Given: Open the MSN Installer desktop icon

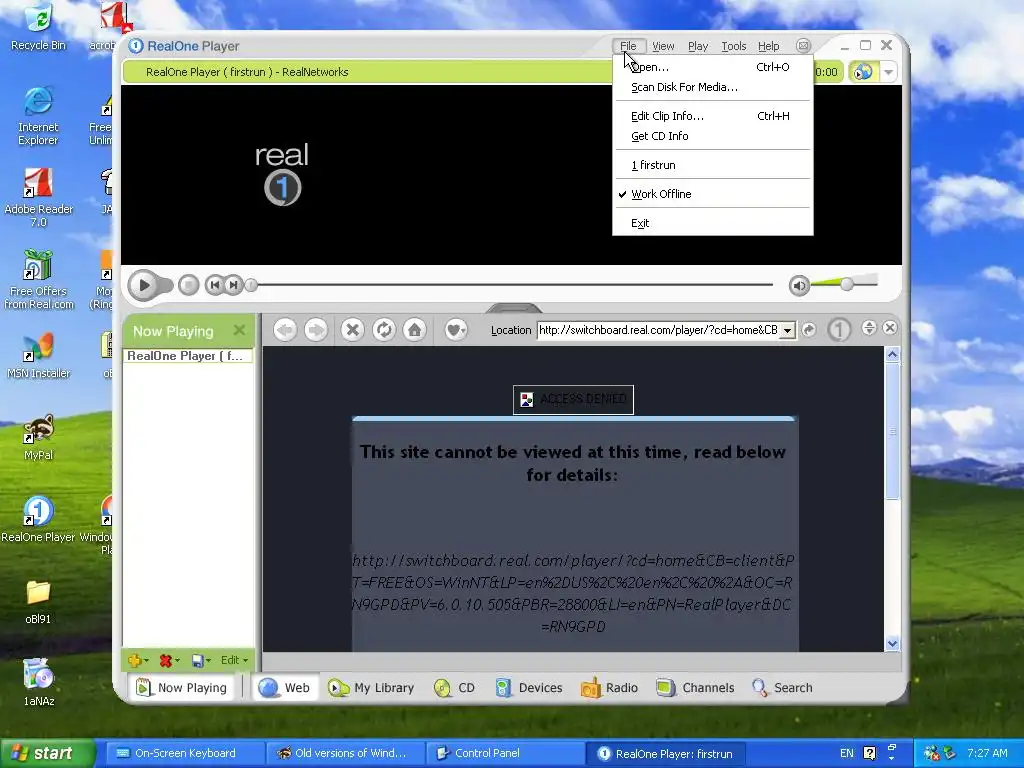Looking at the screenshot, I should 38,355.
